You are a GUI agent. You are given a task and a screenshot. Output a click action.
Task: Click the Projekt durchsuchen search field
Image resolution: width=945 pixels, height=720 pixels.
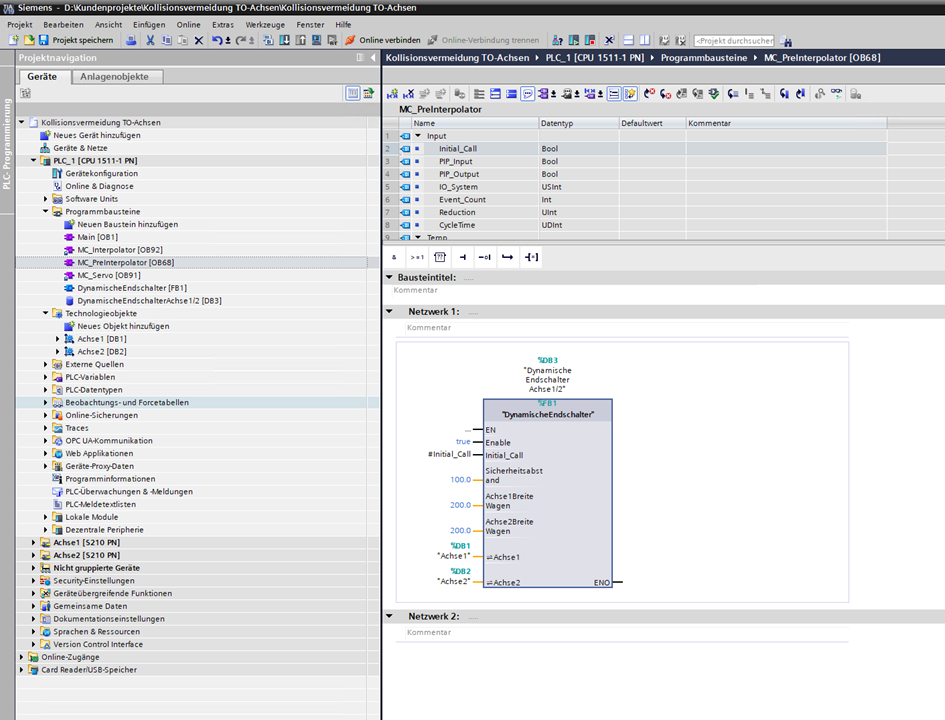[733, 41]
